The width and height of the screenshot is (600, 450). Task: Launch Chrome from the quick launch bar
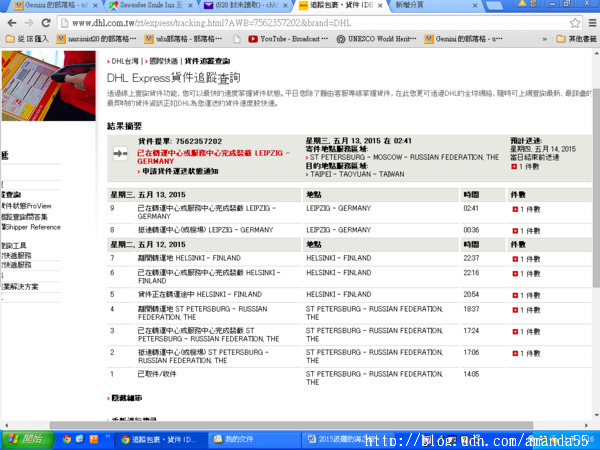[67, 439]
